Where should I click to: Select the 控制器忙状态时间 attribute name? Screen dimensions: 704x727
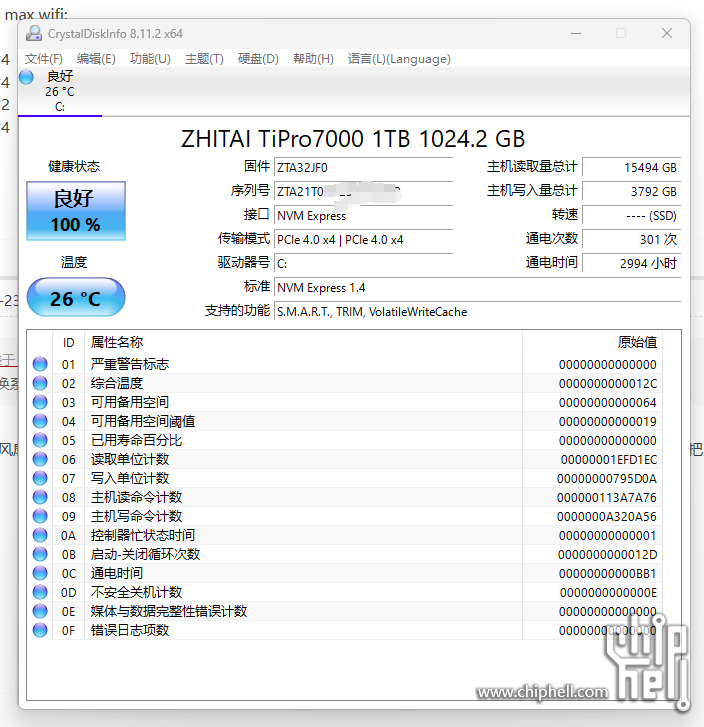[x=143, y=535]
